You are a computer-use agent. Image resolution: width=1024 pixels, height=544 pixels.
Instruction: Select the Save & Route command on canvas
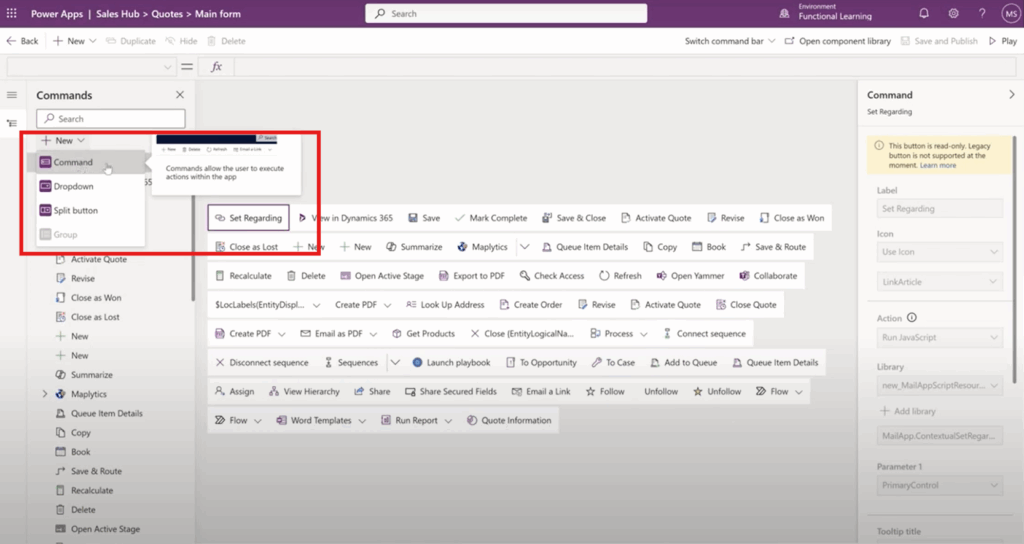pos(773,247)
